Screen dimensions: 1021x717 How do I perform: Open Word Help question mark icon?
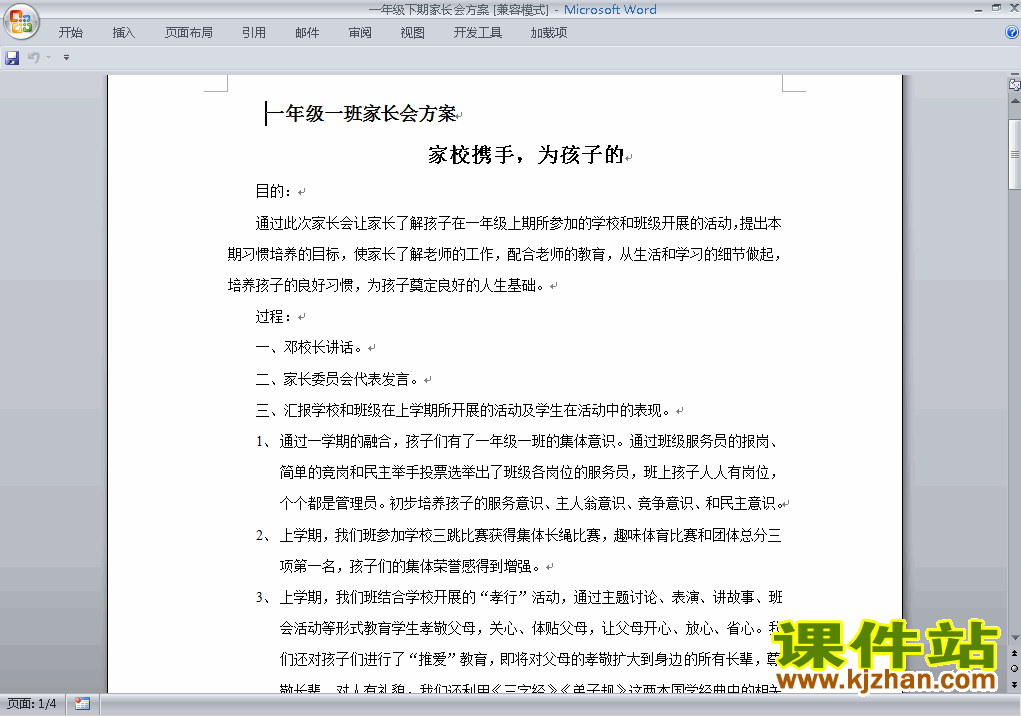(x=1013, y=33)
